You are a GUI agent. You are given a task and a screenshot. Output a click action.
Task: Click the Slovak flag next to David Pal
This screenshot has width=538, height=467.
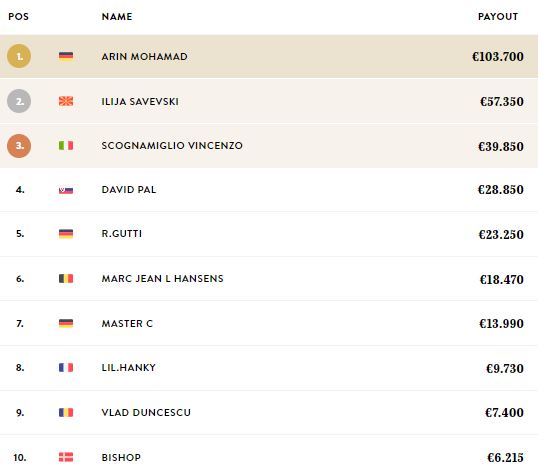pyautogui.click(x=66, y=190)
